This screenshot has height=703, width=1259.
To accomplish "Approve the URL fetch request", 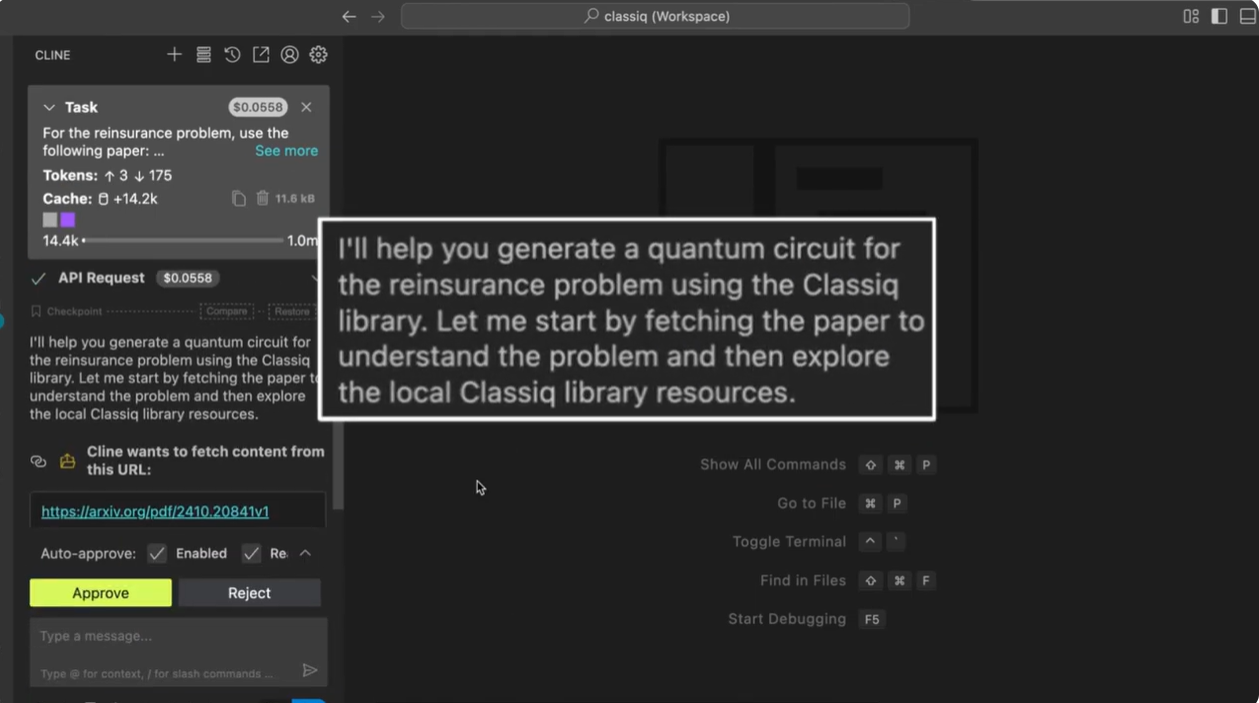I will click(100, 592).
